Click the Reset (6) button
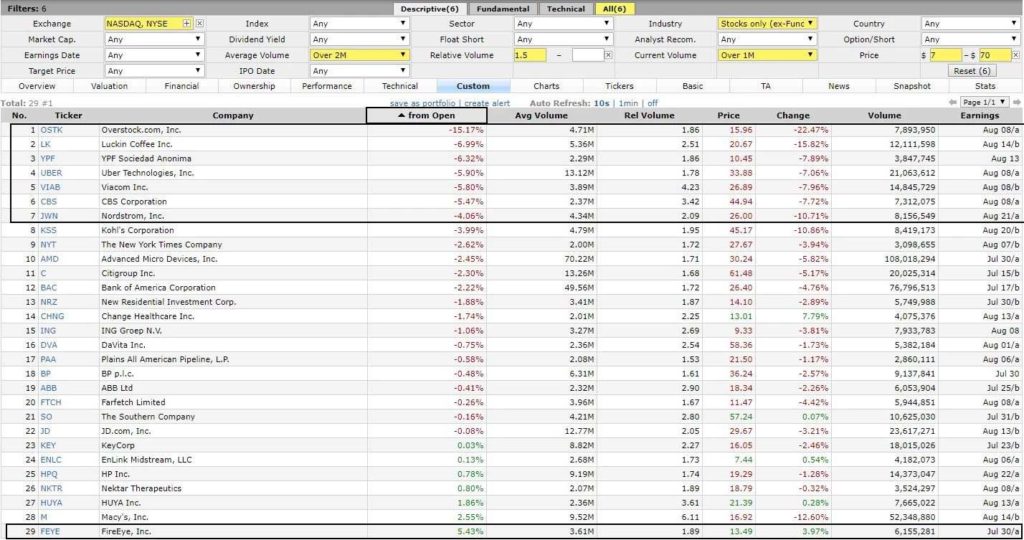Screen dimensions: 1024x540 (972, 71)
